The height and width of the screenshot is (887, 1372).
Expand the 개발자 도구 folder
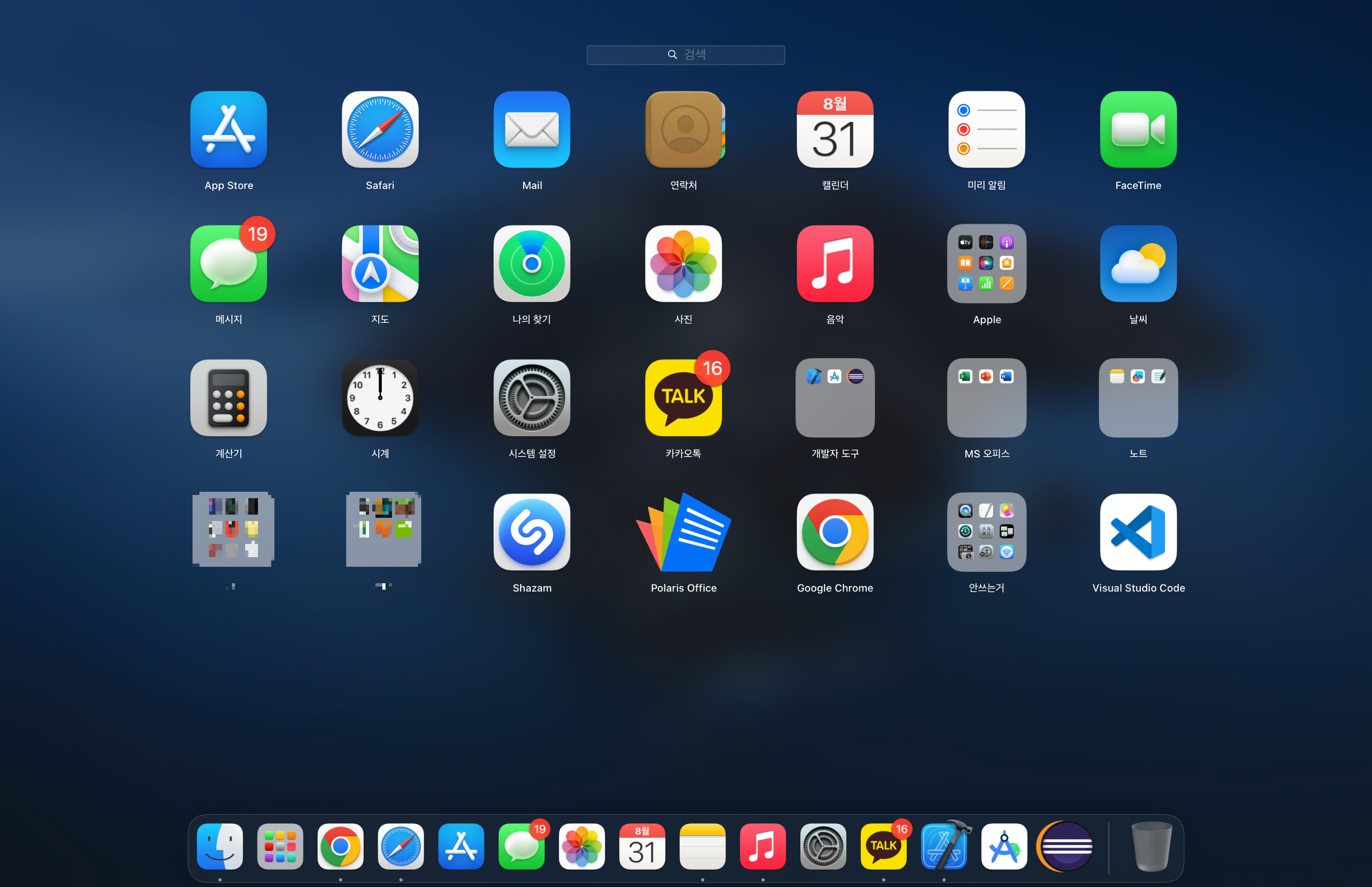[x=835, y=398]
